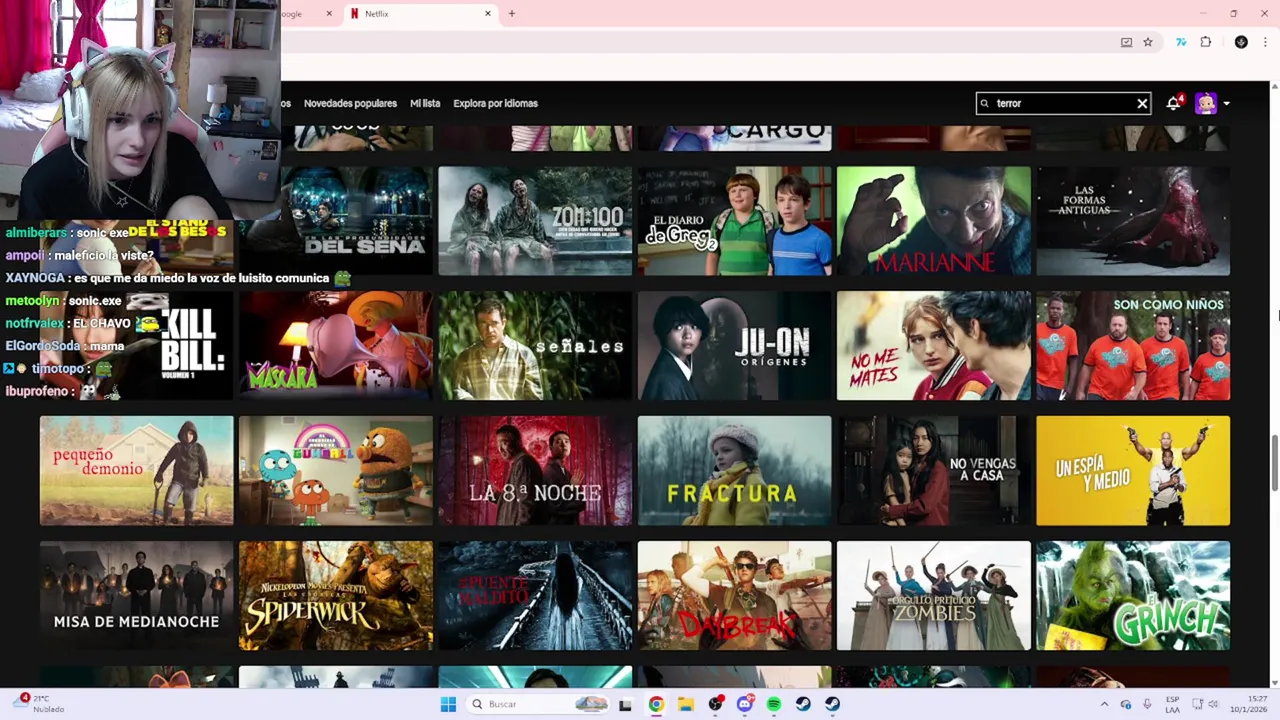
Task: Select 'Un espía y medio' card
Action: pos(1133,471)
